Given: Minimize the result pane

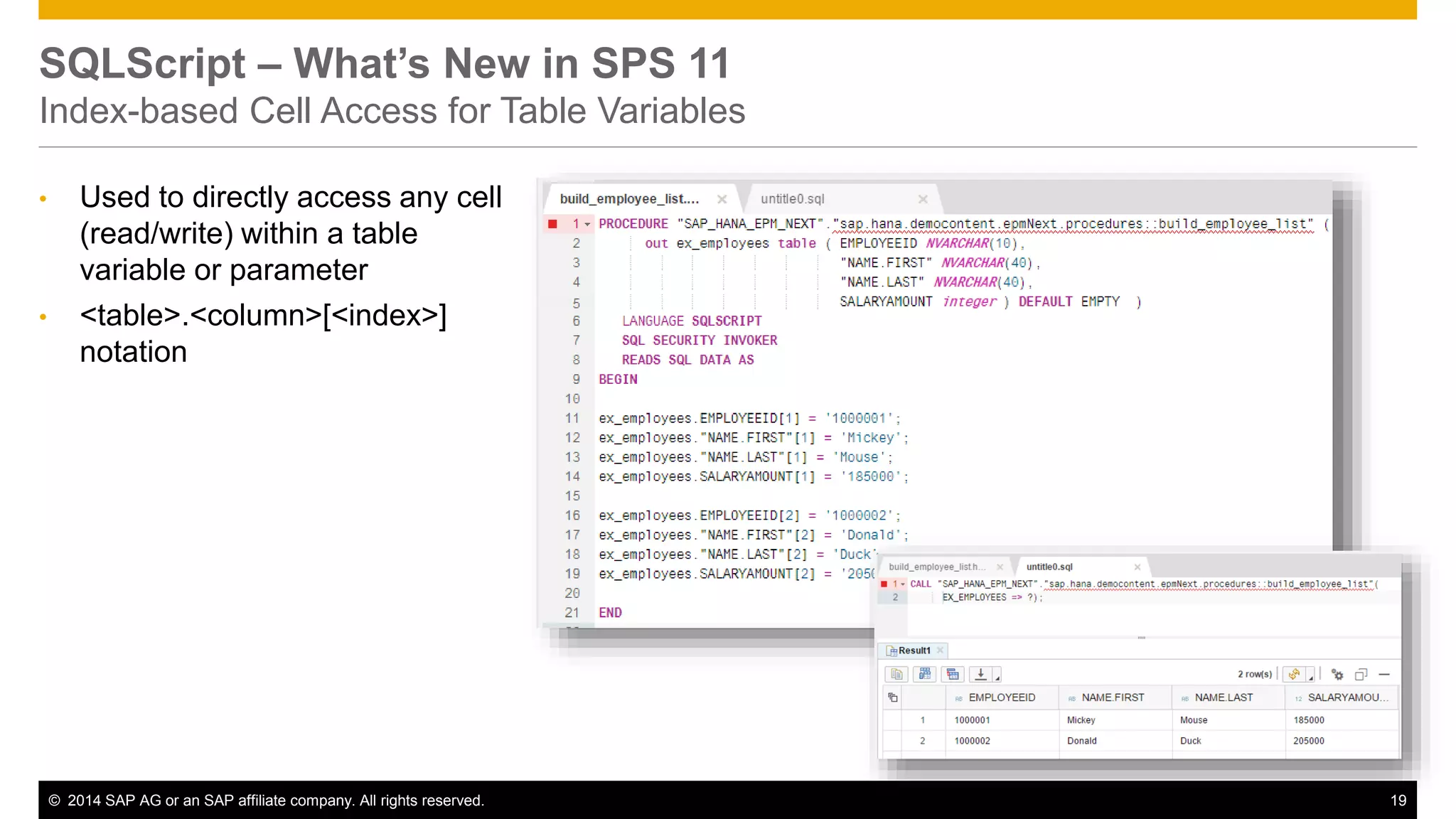Looking at the screenshot, I should pos(1384,674).
